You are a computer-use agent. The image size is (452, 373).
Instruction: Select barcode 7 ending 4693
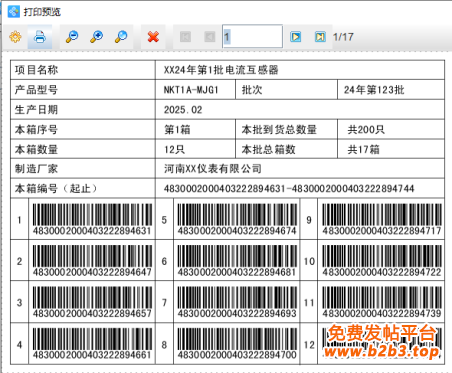coord(237,302)
